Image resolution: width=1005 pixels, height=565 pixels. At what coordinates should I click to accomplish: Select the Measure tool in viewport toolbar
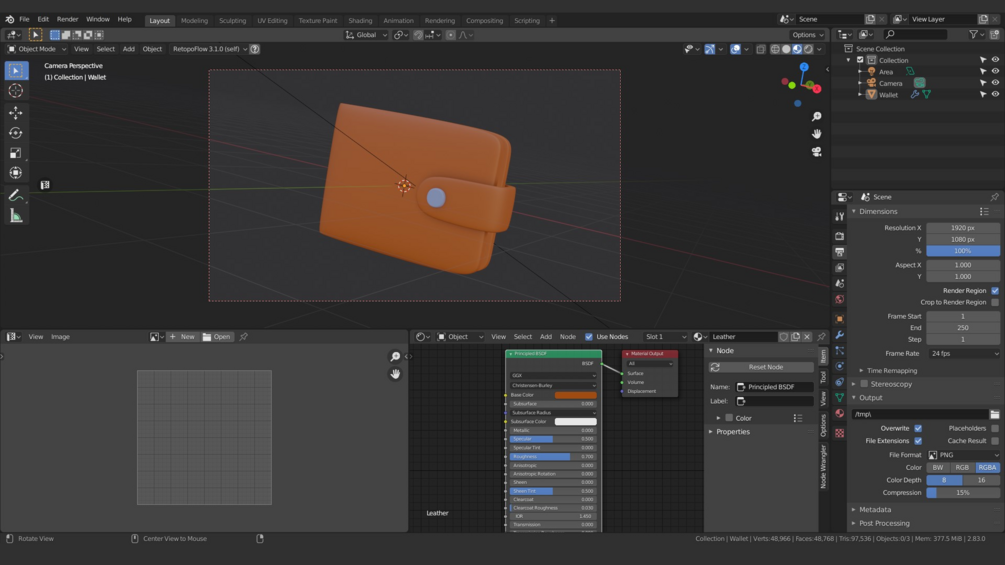[x=16, y=216]
